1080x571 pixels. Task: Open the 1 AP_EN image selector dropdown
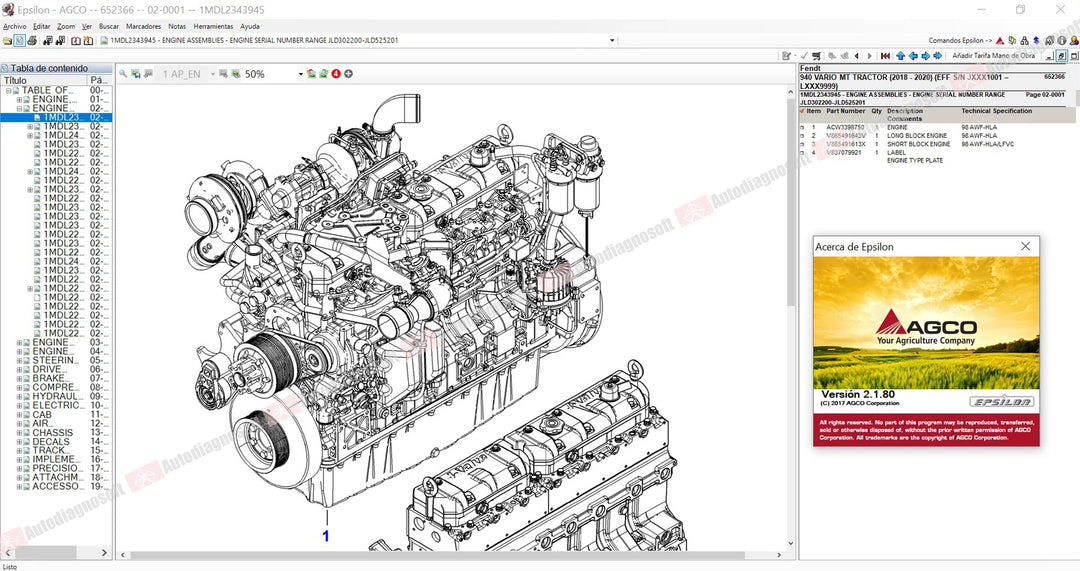click(x=213, y=74)
